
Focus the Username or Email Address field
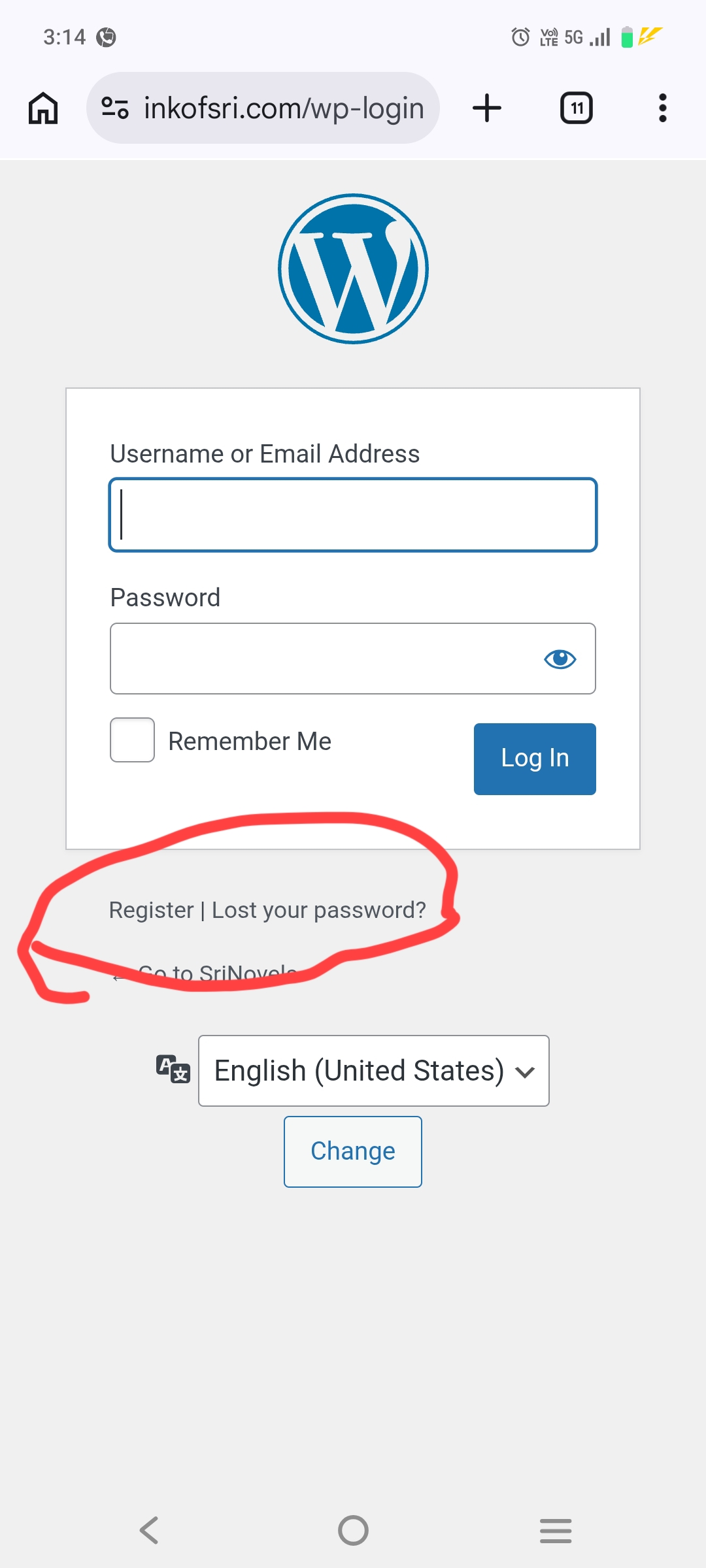tap(353, 515)
